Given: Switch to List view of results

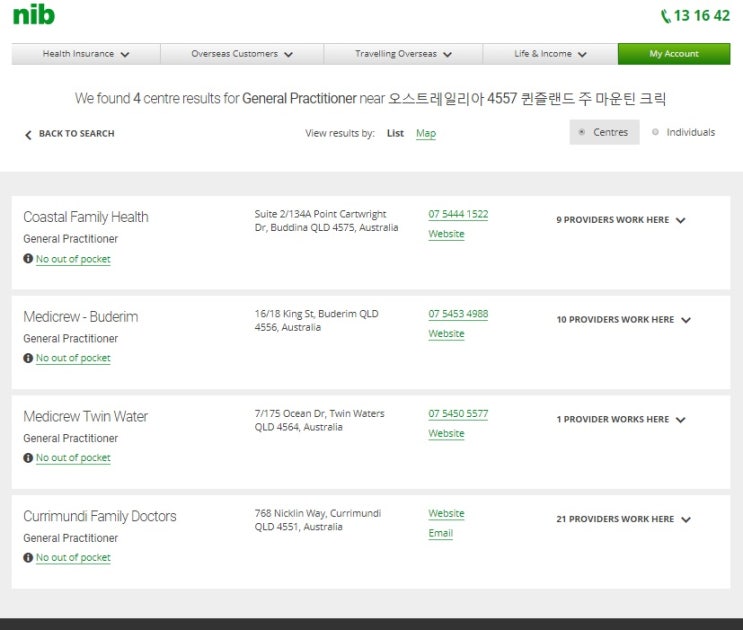Looking at the screenshot, I should 395,133.
